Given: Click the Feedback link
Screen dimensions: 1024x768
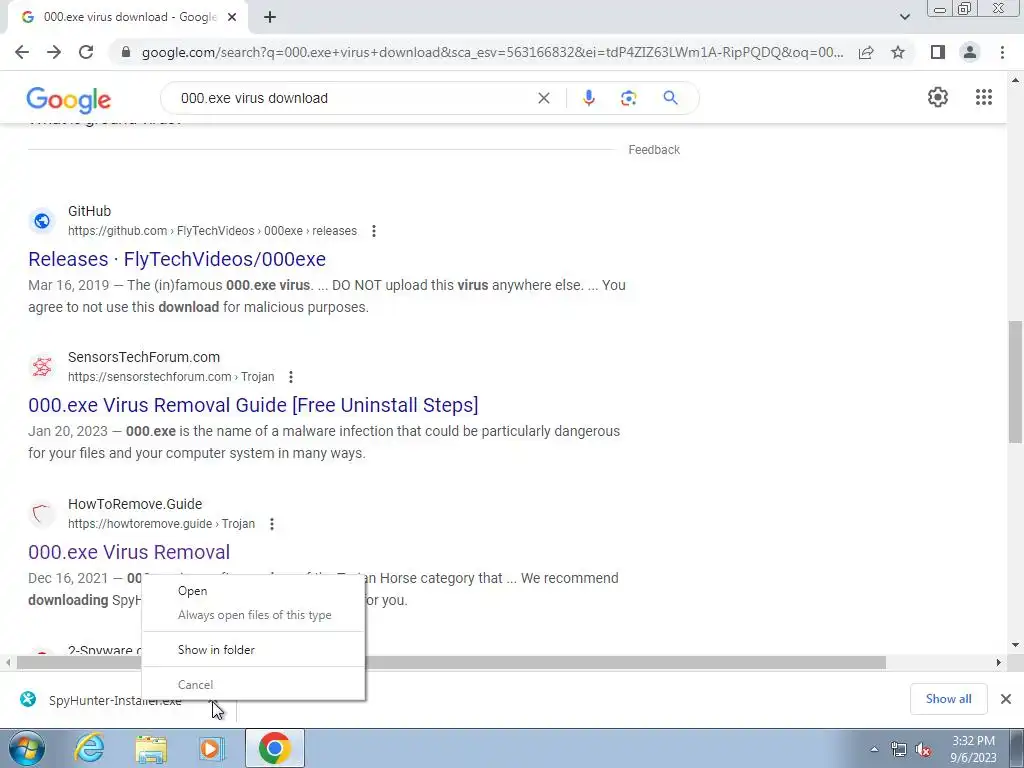Looking at the screenshot, I should tap(654, 150).
